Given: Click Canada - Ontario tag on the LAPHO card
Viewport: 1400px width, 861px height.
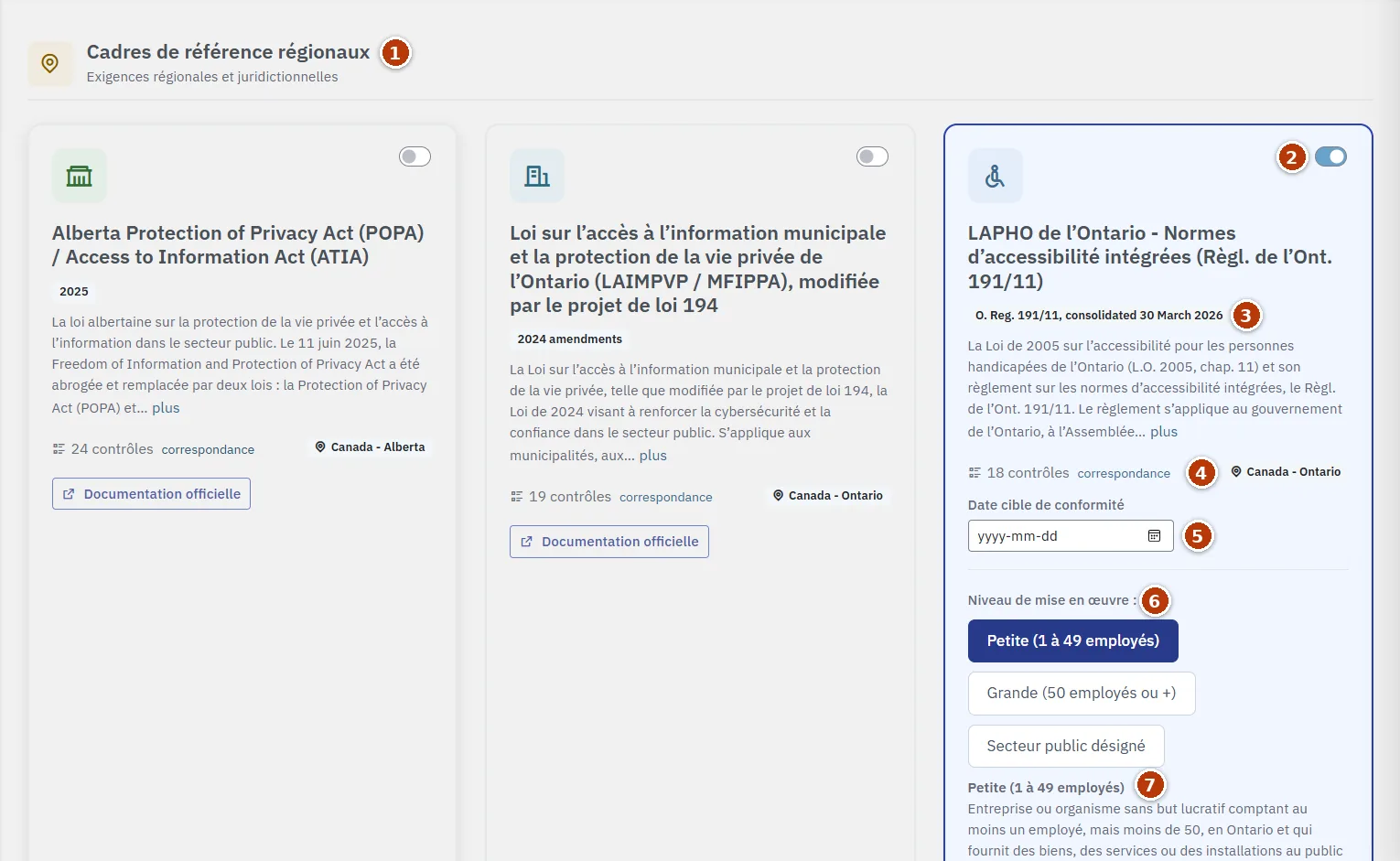Looking at the screenshot, I should pyautogui.click(x=1287, y=472).
